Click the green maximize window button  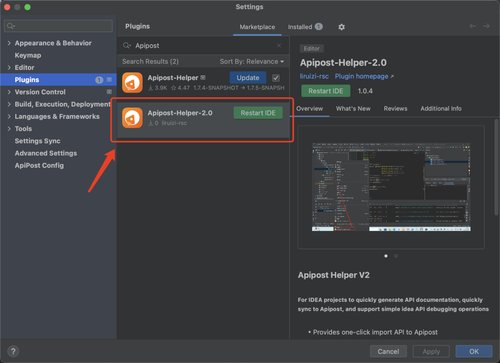click(x=27, y=7)
